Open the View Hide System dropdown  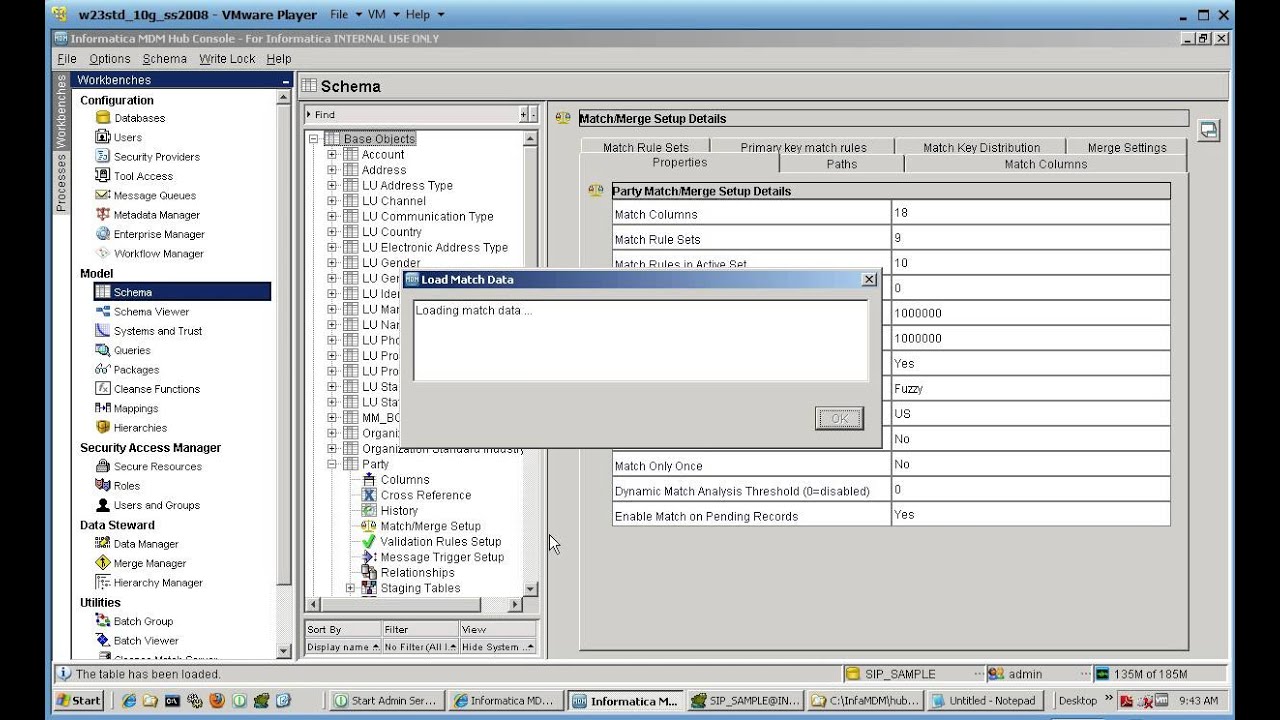pos(497,647)
